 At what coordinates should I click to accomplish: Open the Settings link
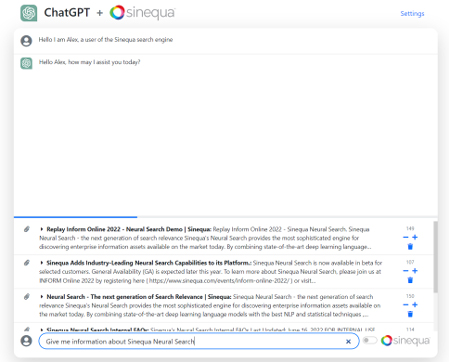click(x=412, y=13)
